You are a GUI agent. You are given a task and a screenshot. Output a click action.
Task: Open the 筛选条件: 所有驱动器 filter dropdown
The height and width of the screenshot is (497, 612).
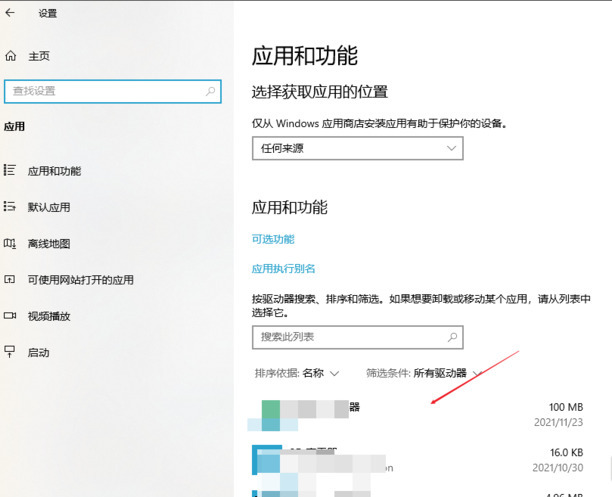click(423, 373)
